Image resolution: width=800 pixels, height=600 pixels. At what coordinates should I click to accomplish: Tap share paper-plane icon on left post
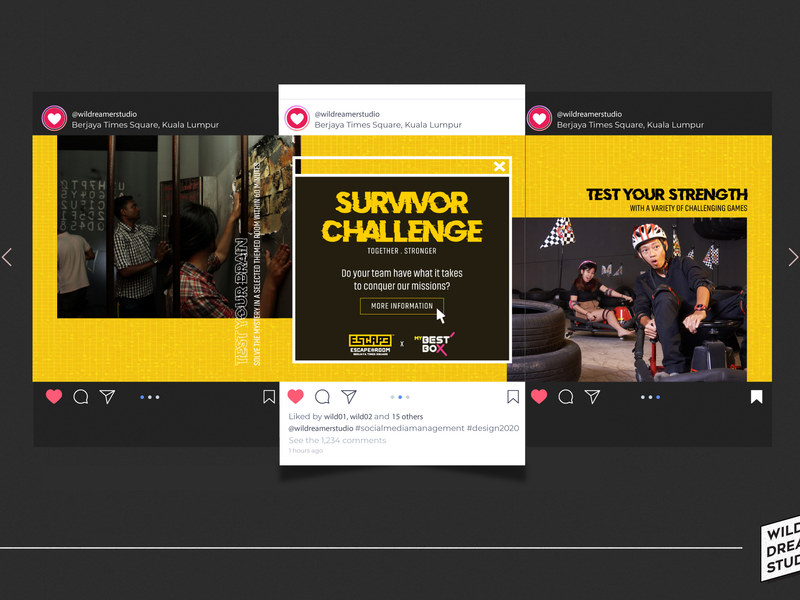[107, 396]
